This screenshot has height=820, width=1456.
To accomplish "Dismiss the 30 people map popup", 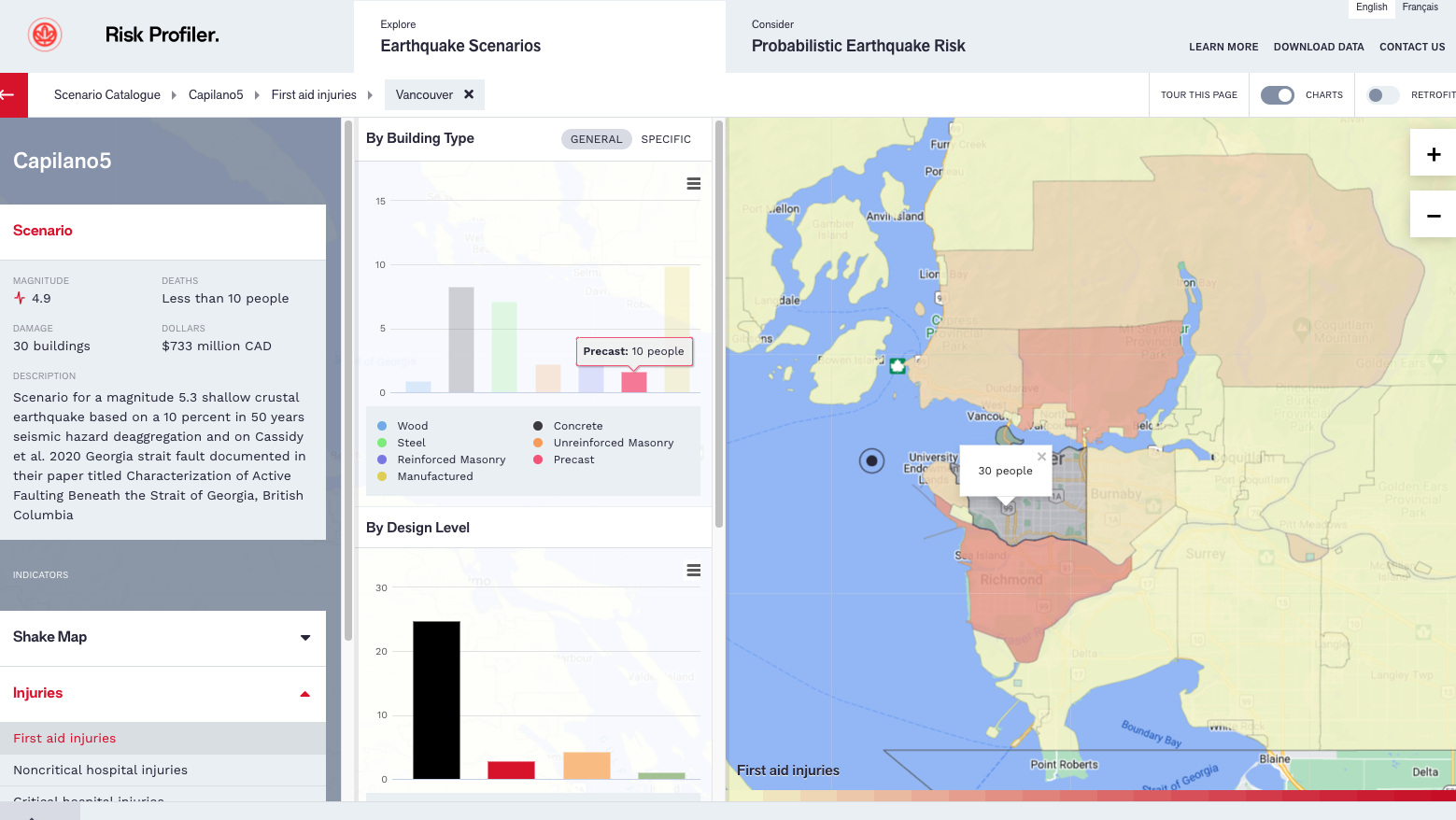I will pos(1041,457).
